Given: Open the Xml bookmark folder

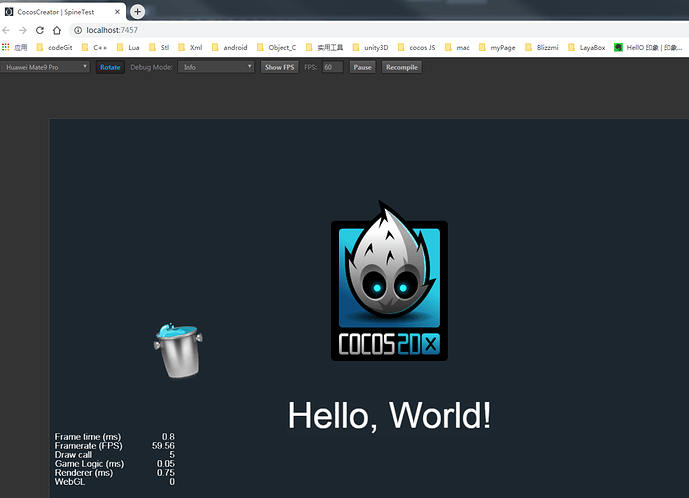Looking at the screenshot, I should 190,47.
